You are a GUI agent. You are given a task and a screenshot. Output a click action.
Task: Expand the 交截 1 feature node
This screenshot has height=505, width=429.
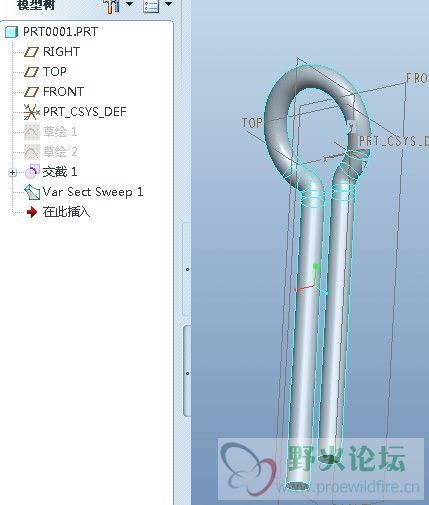coord(13,172)
